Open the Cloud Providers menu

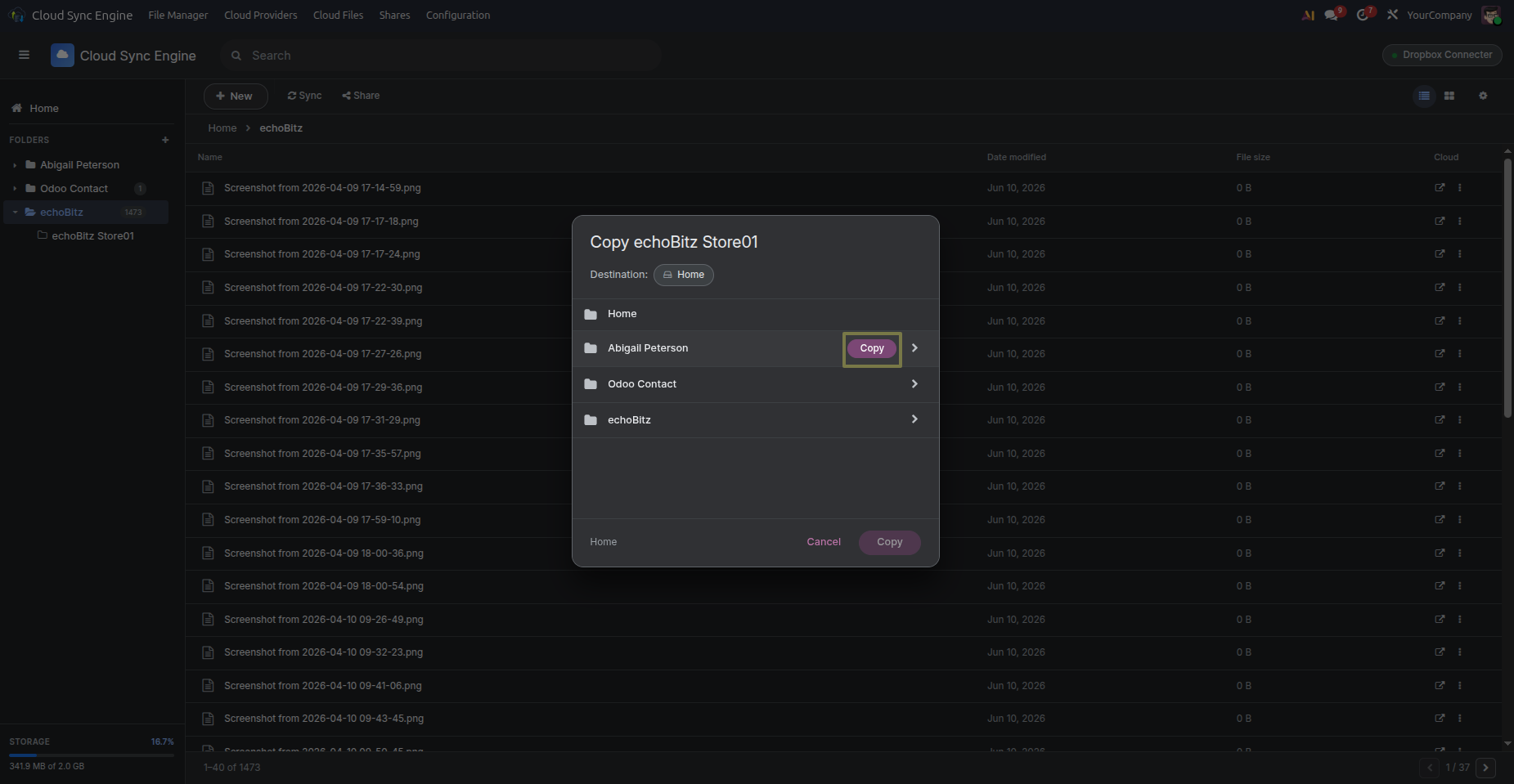(261, 15)
